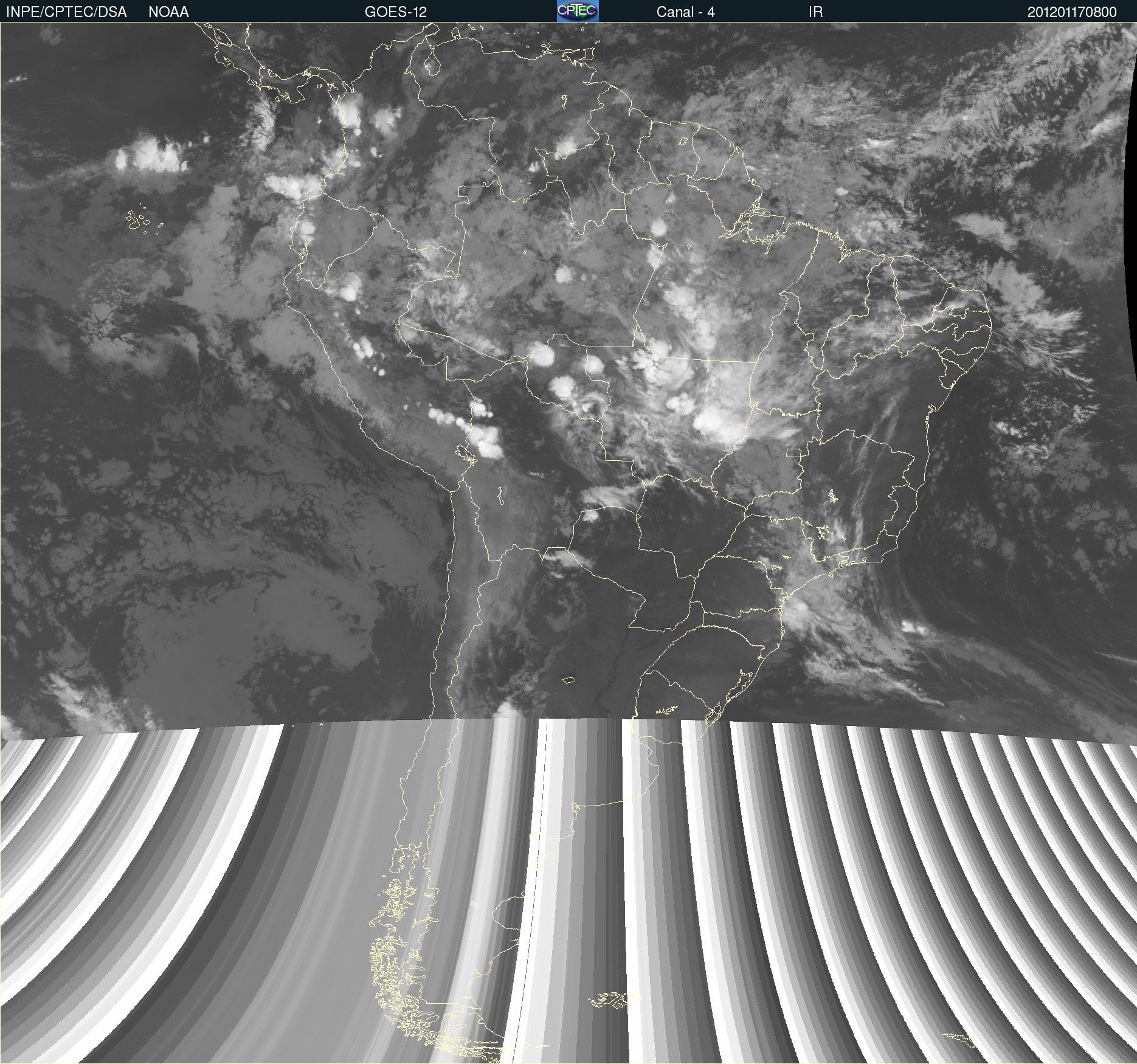Click Brazil's Federal District rectangle outline
This screenshot has height=1064, width=1137.
[793, 452]
